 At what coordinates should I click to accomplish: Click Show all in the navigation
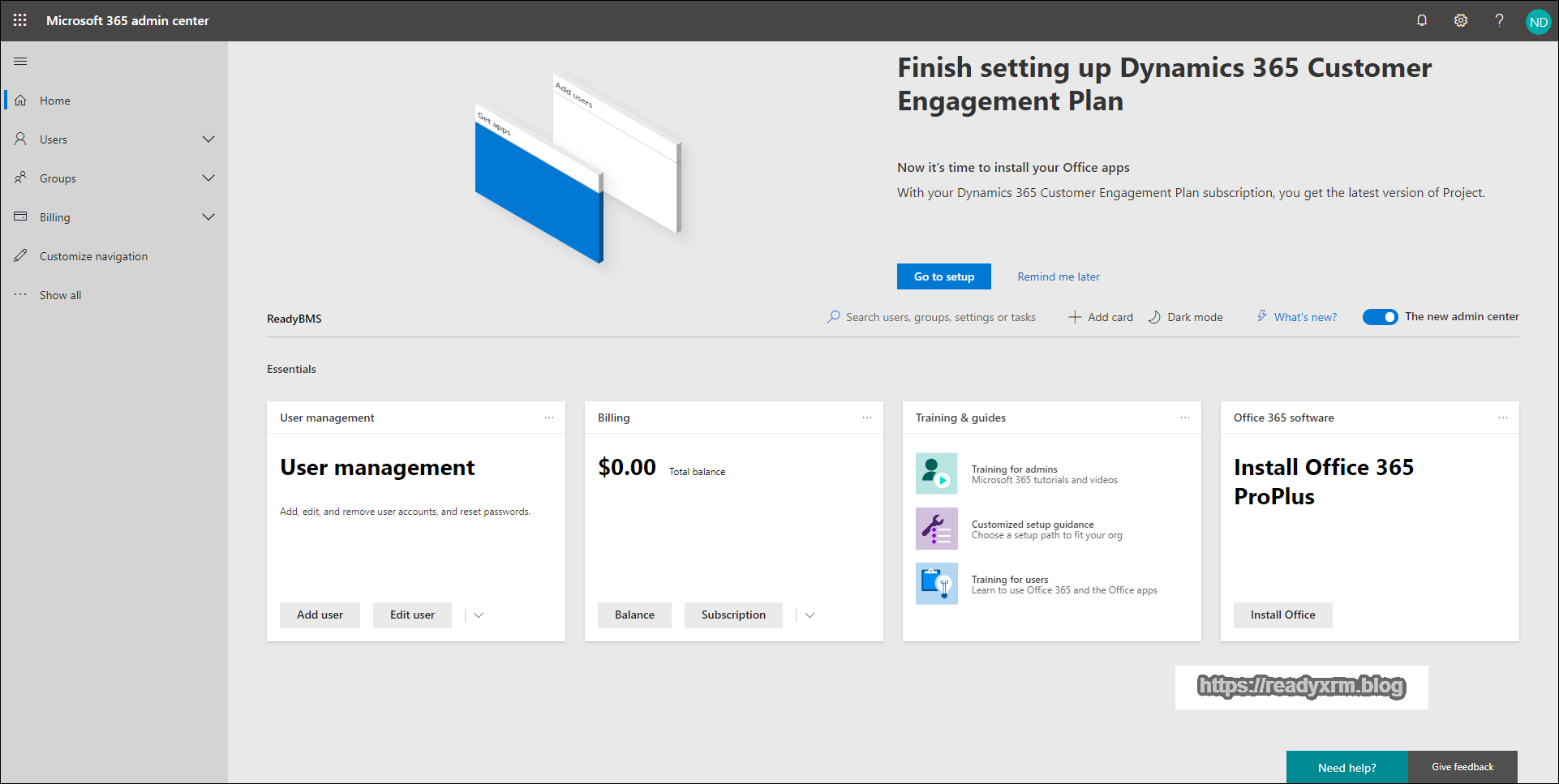[x=60, y=295]
